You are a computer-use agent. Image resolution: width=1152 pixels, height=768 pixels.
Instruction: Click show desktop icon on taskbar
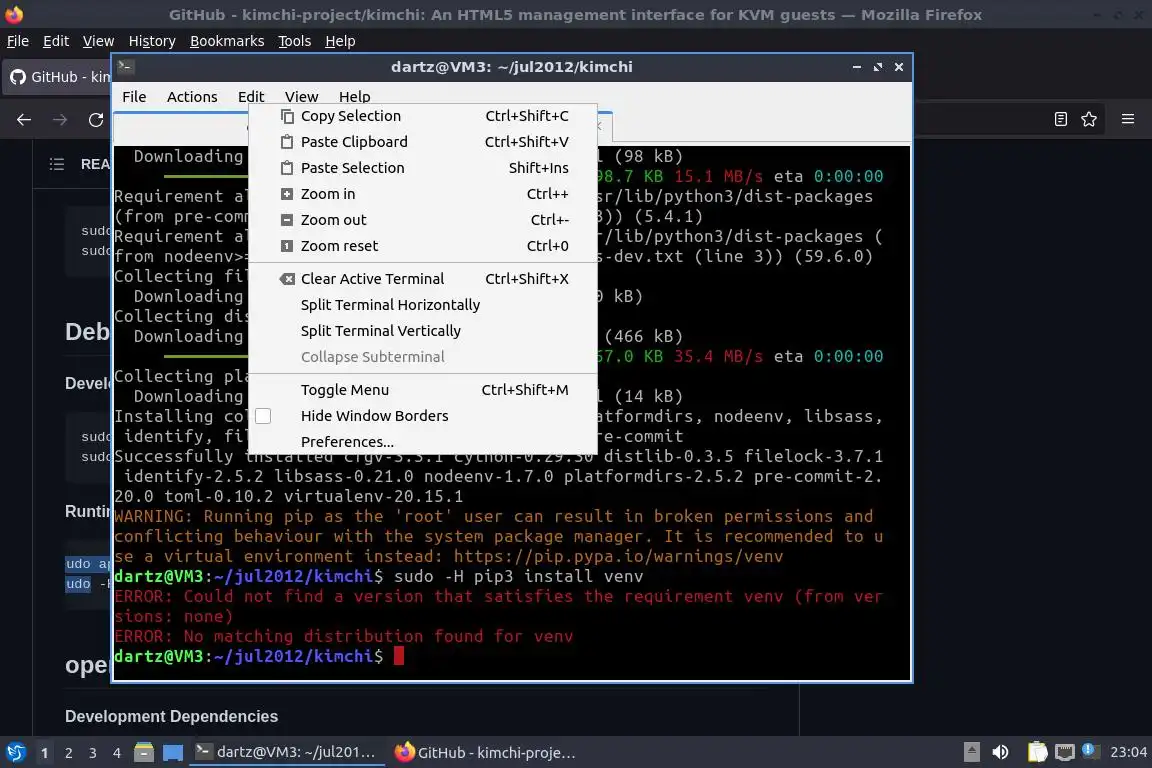coord(173,753)
